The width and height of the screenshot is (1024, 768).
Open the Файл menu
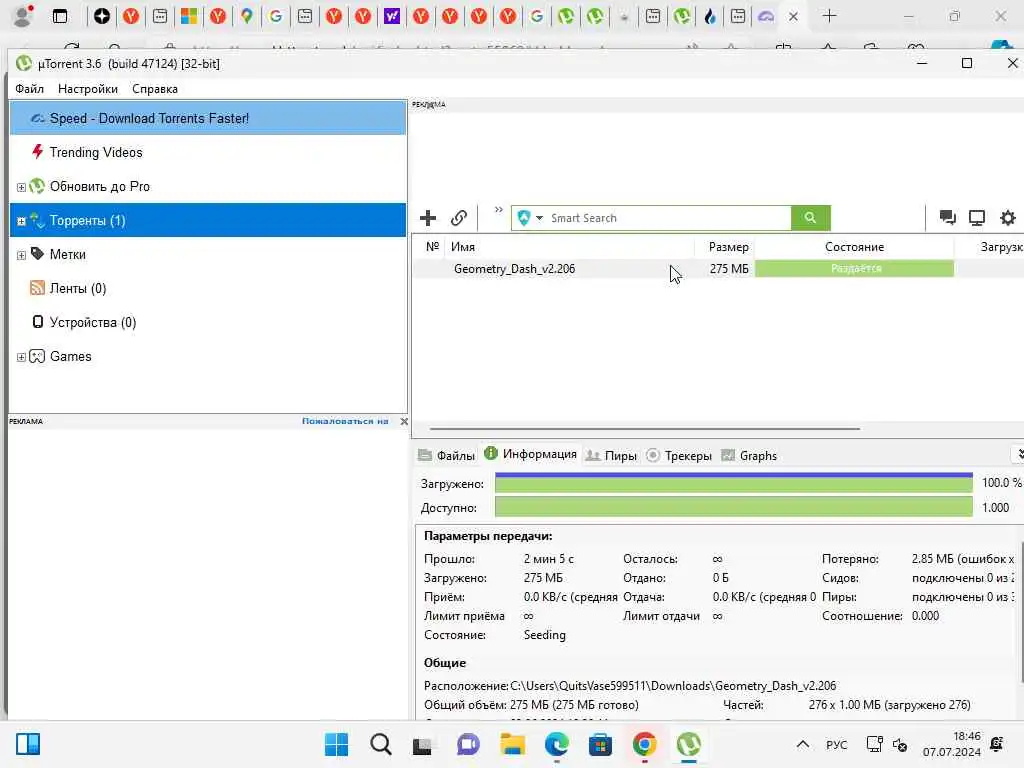point(29,89)
